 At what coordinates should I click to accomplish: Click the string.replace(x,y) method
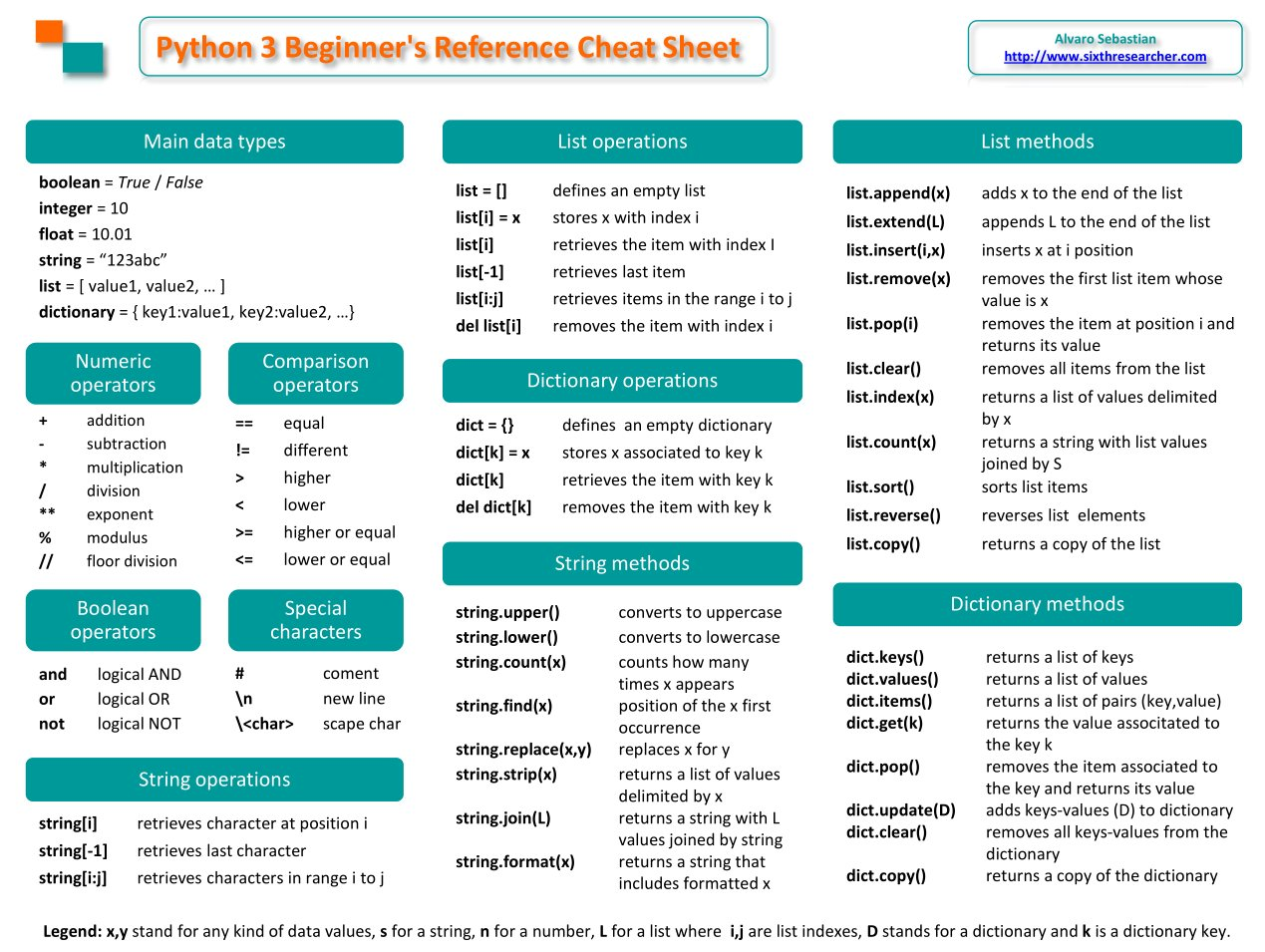point(523,750)
